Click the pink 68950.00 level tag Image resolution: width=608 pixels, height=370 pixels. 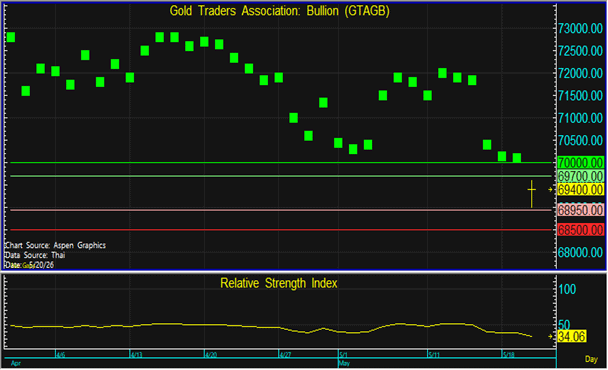pos(580,210)
